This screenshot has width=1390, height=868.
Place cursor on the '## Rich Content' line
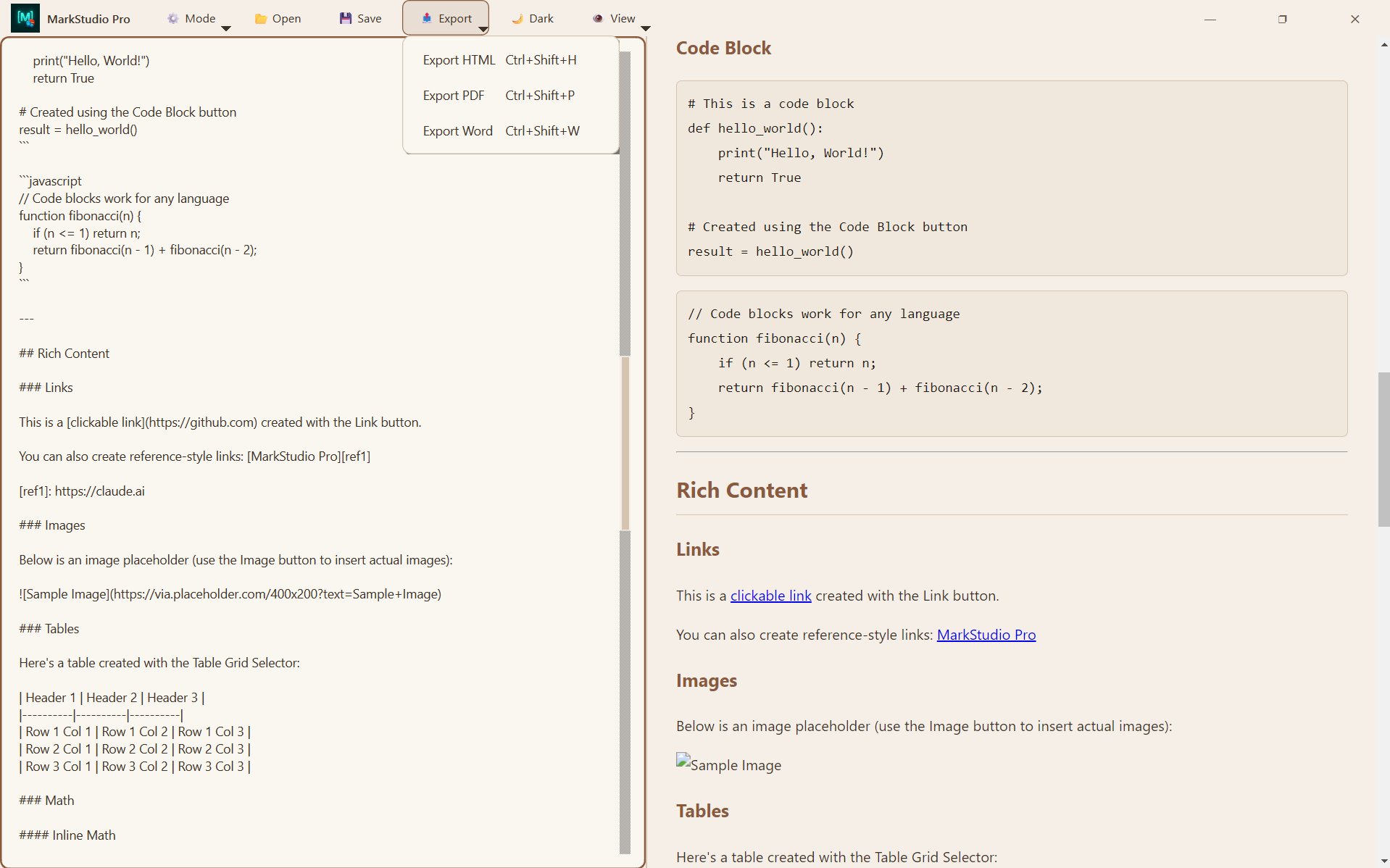tap(64, 354)
